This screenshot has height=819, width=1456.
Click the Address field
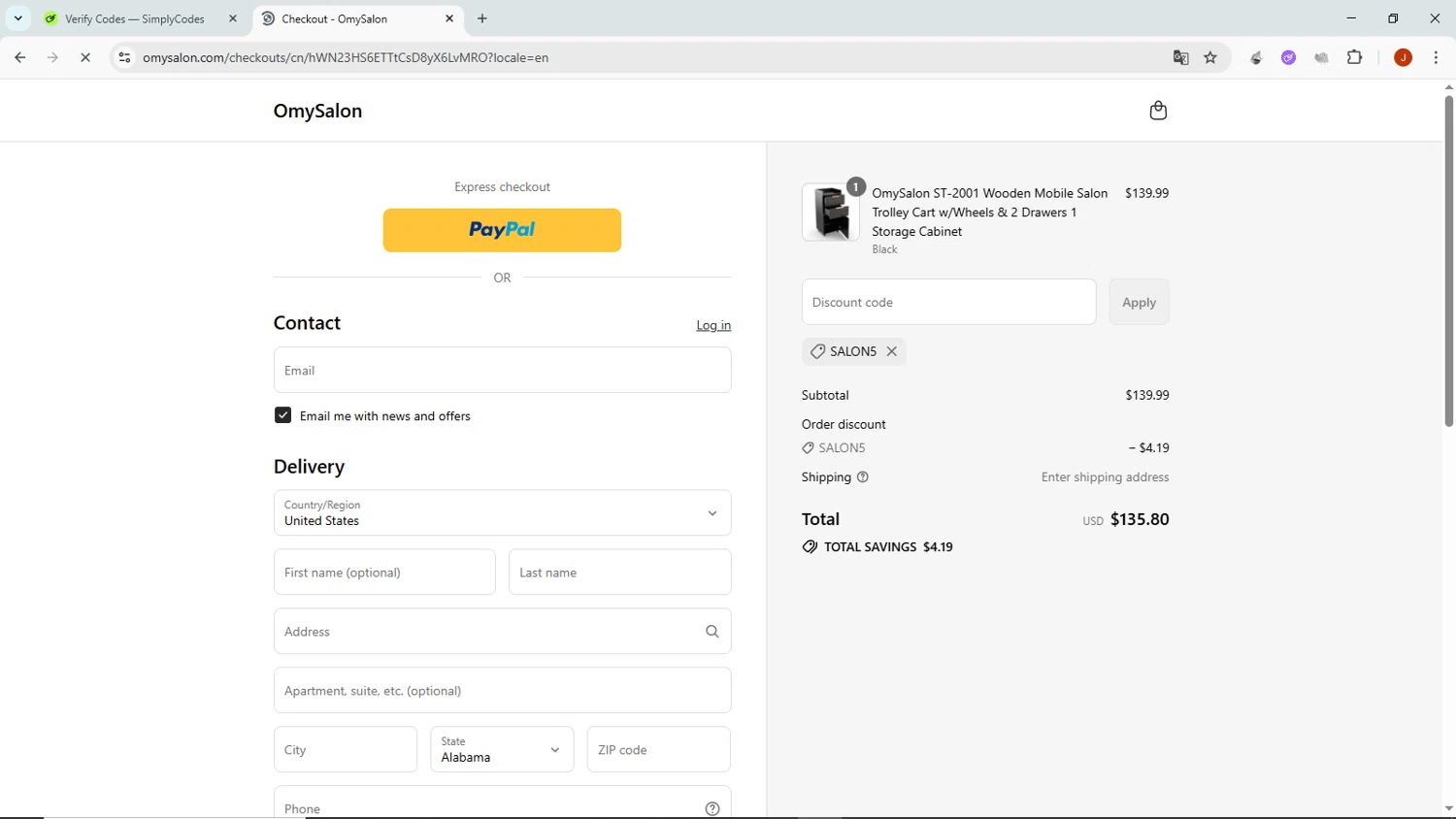pos(502,631)
